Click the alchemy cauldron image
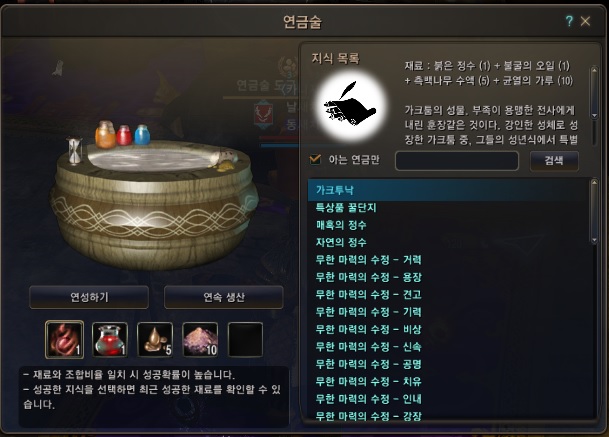Viewport: 609px width, 437px height. tap(154, 197)
